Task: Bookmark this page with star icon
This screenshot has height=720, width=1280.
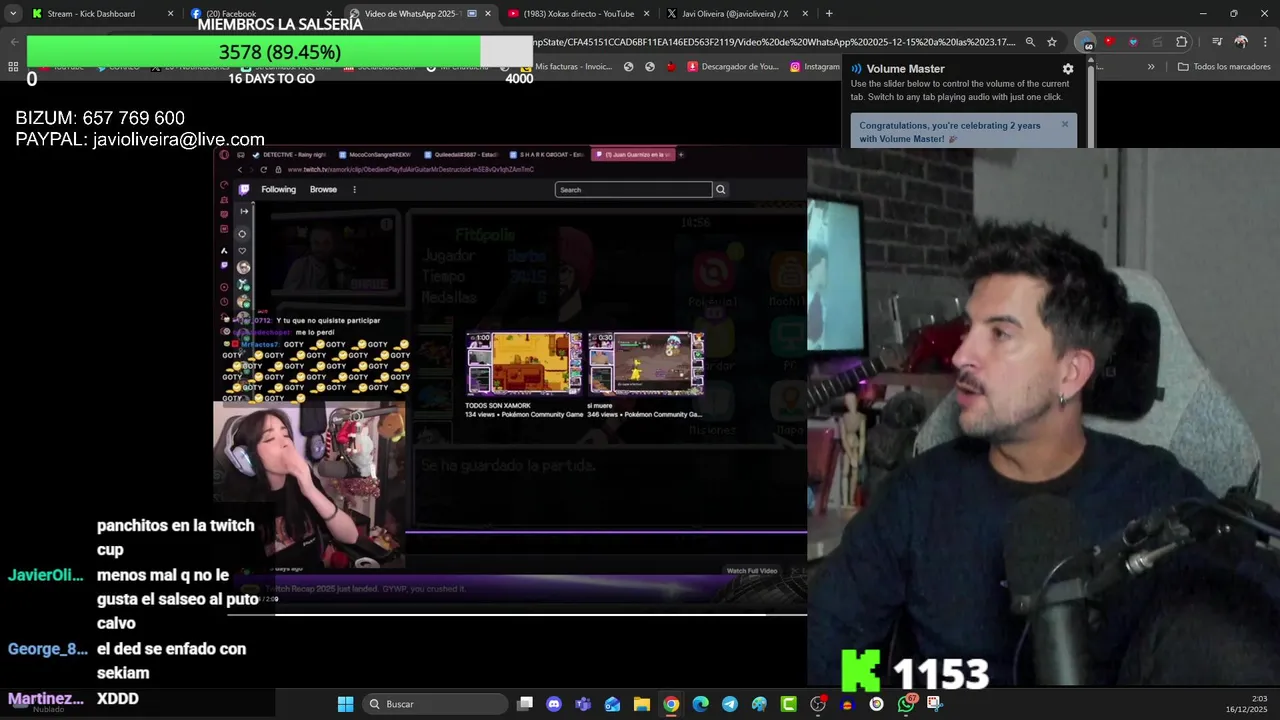Action: coord(1052,42)
